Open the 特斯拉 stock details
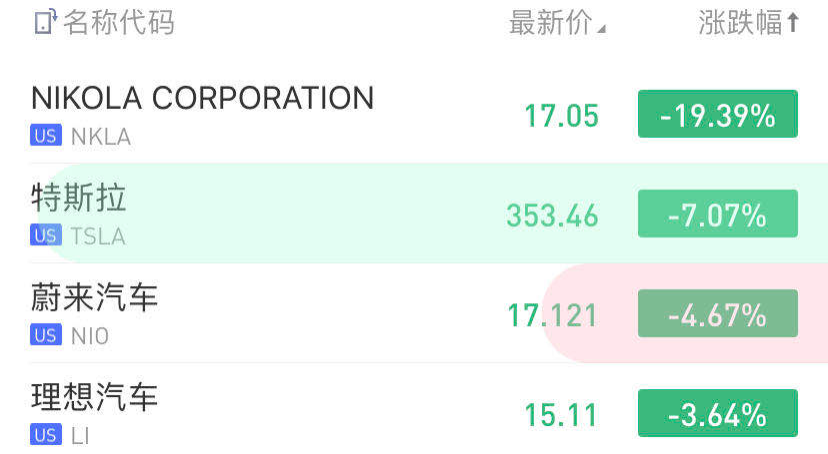 click(x=79, y=198)
